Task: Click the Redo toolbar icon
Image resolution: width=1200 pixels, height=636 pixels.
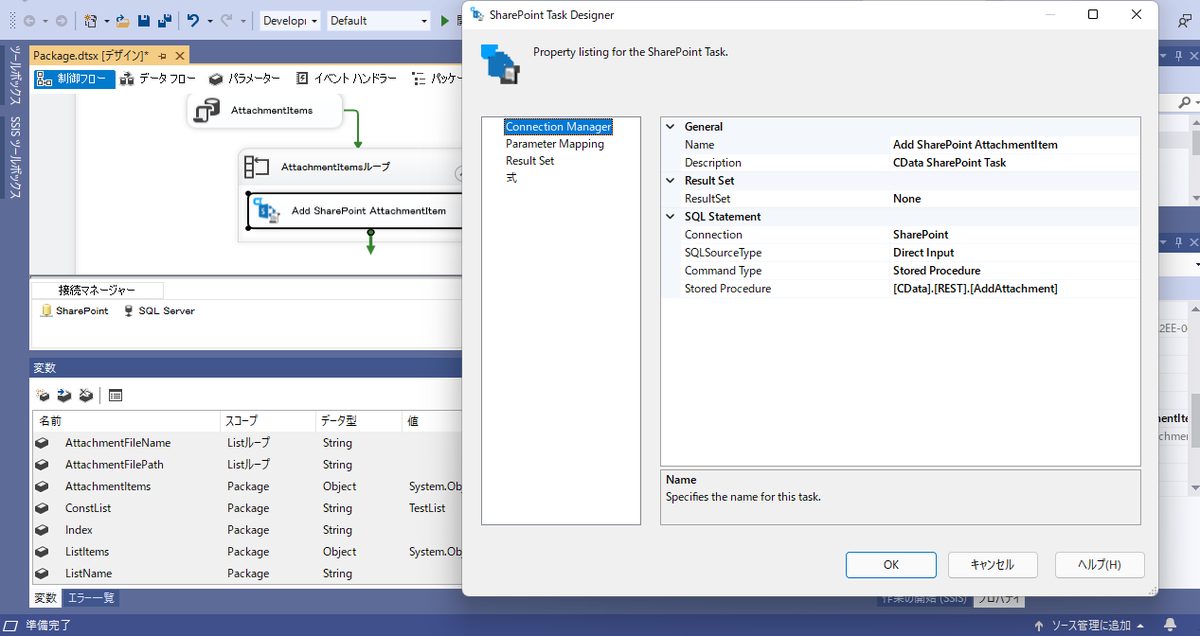Action: pyautogui.click(x=226, y=20)
